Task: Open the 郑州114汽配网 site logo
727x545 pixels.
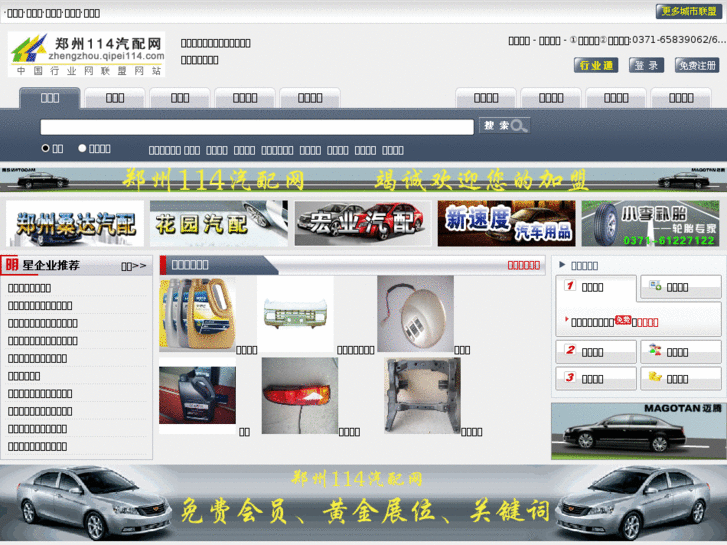Action: (x=87, y=54)
